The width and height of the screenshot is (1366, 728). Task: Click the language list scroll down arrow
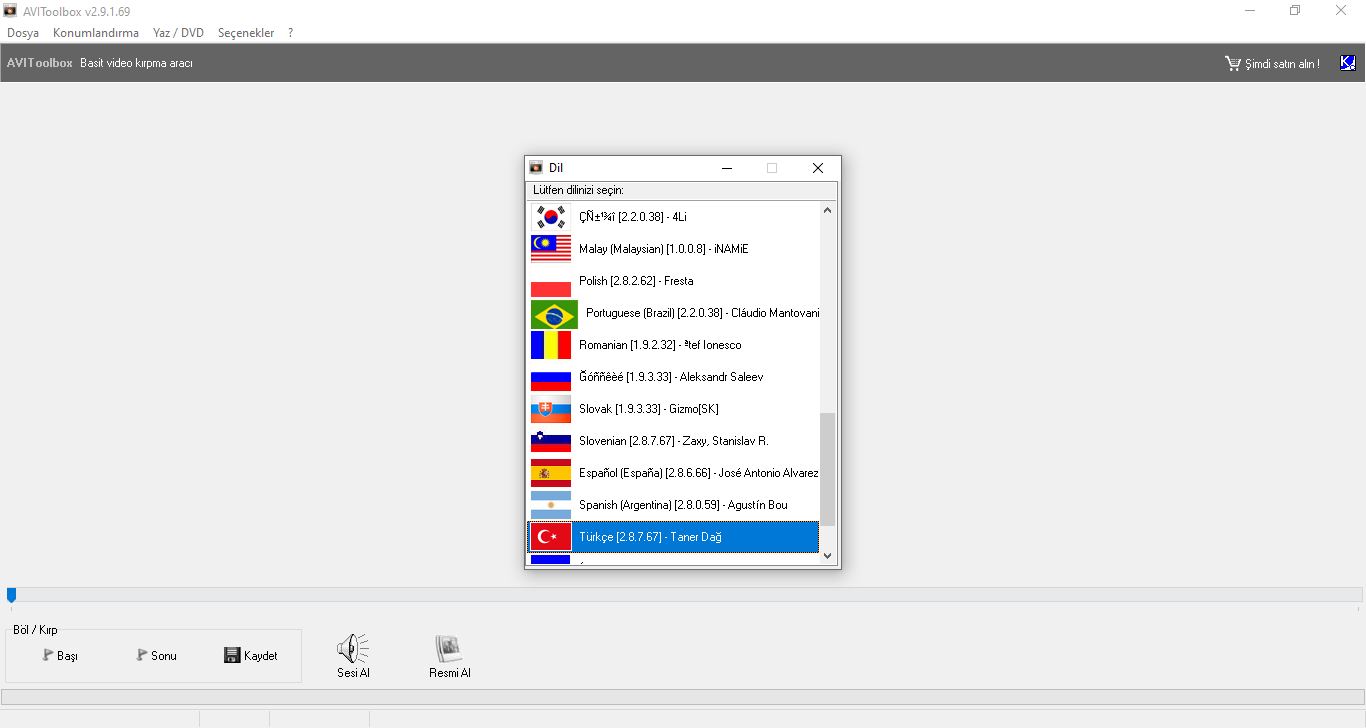tap(827, 555)
